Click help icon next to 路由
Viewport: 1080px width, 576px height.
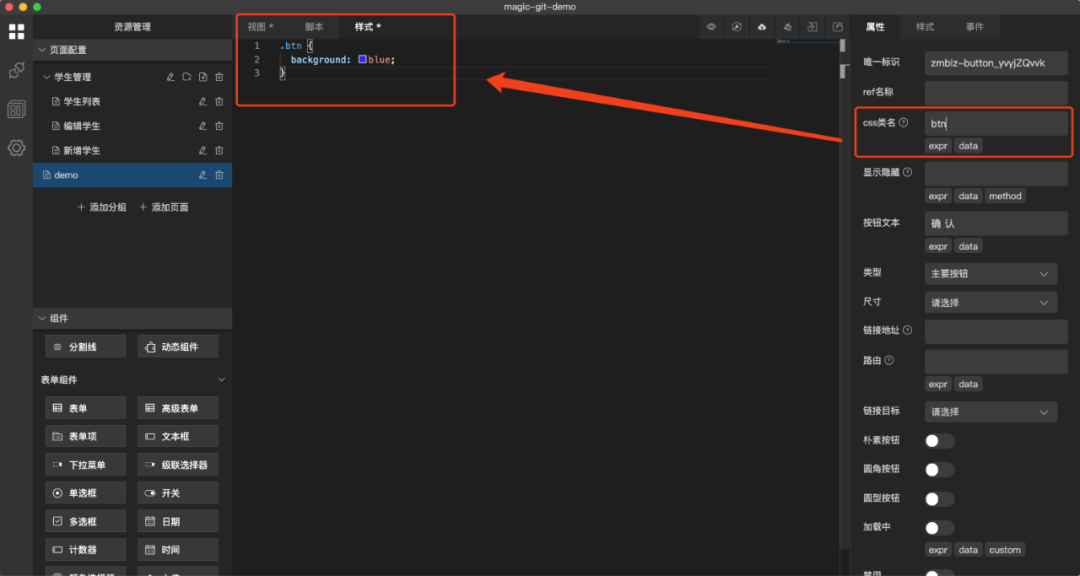pyautogui.click(x=889, y=360)
